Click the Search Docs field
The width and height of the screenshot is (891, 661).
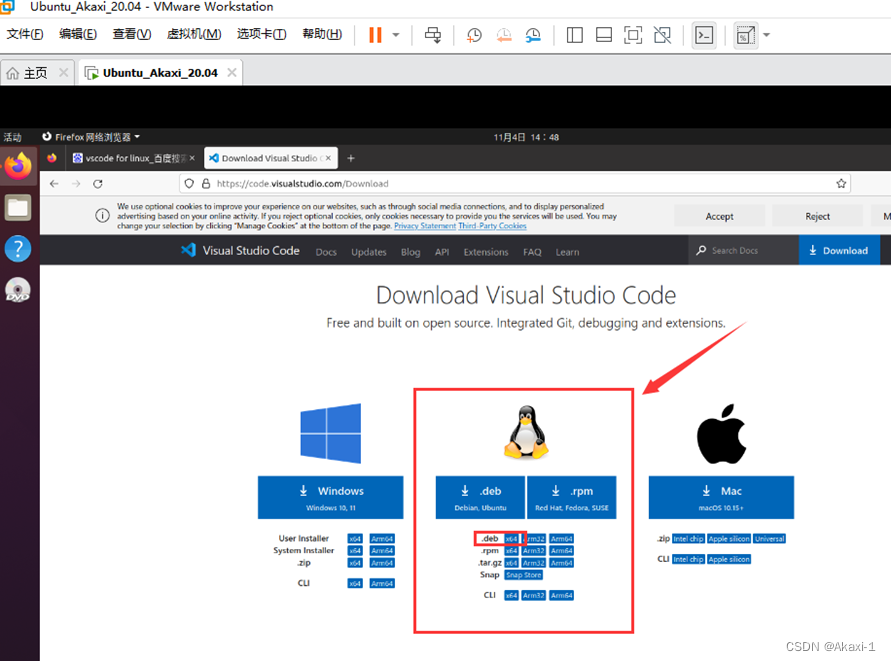(743, 250)
